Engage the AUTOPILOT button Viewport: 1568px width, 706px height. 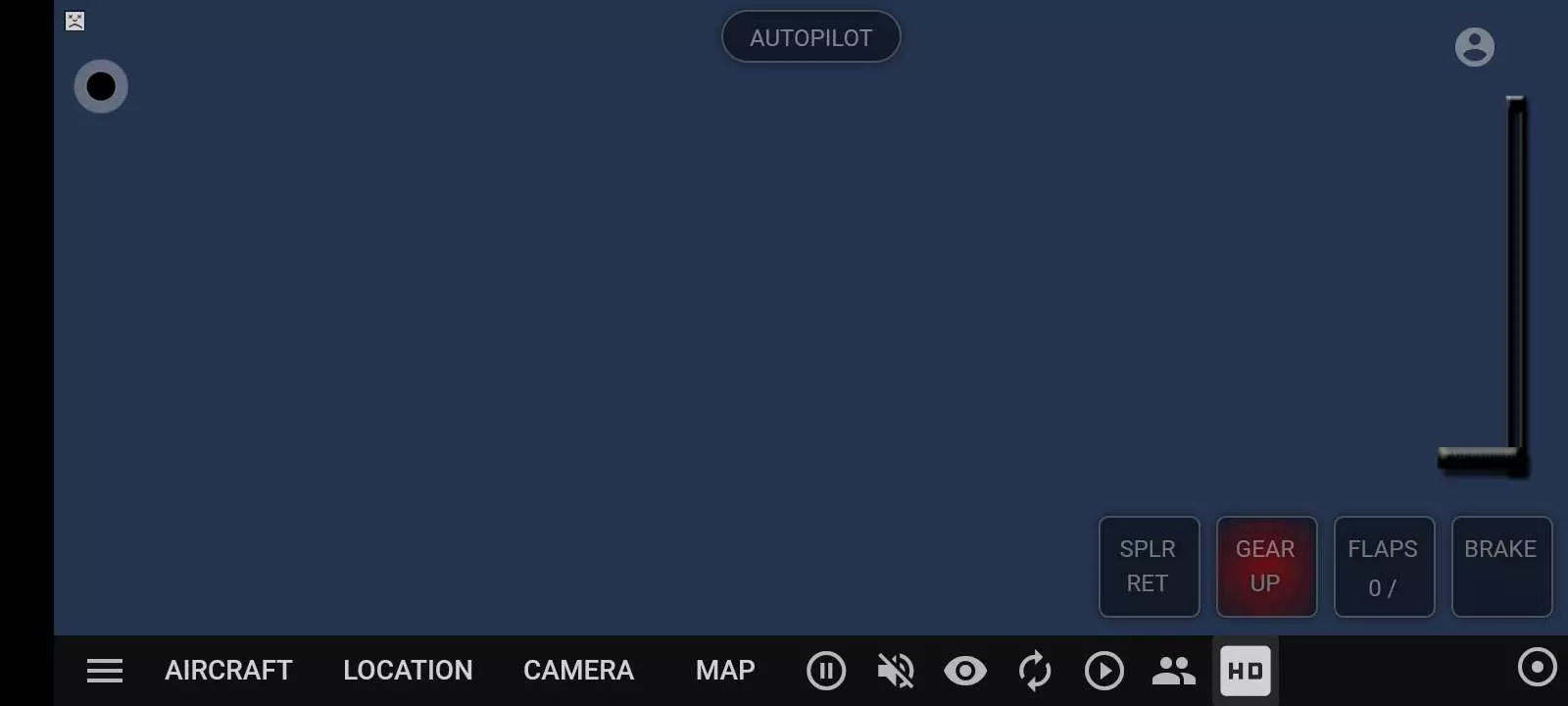811,37
